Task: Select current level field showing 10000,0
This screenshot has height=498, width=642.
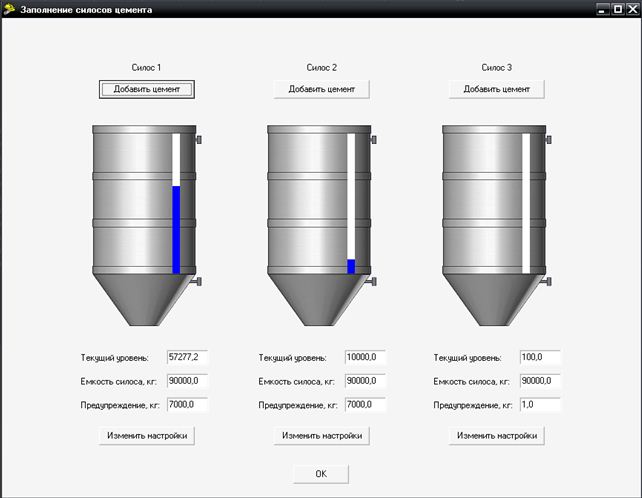Action: [x=365, y=357]
